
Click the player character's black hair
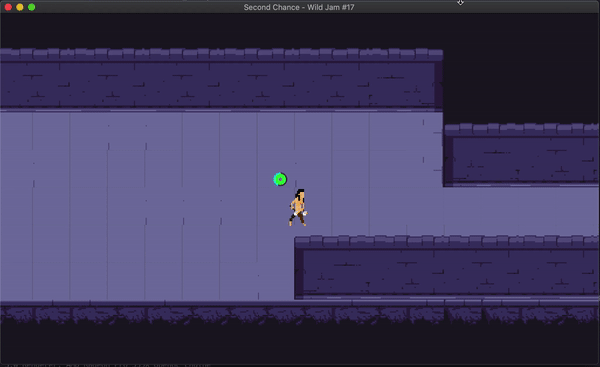(x=300, y=193)
